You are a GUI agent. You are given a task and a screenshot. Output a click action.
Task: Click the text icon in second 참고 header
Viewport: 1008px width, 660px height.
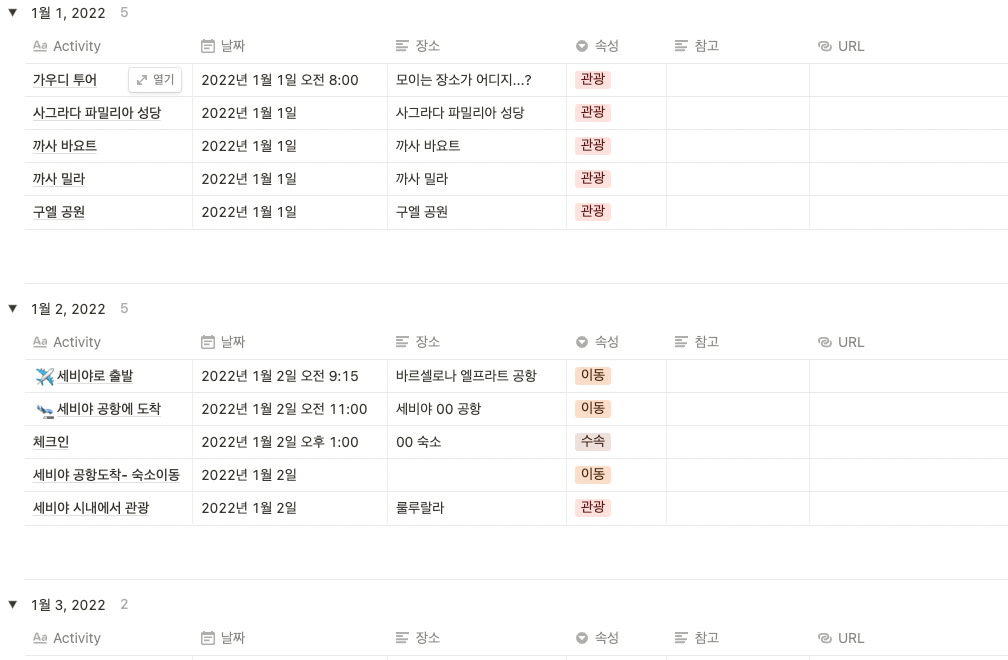pyautogui.click(x=681, y=342)
